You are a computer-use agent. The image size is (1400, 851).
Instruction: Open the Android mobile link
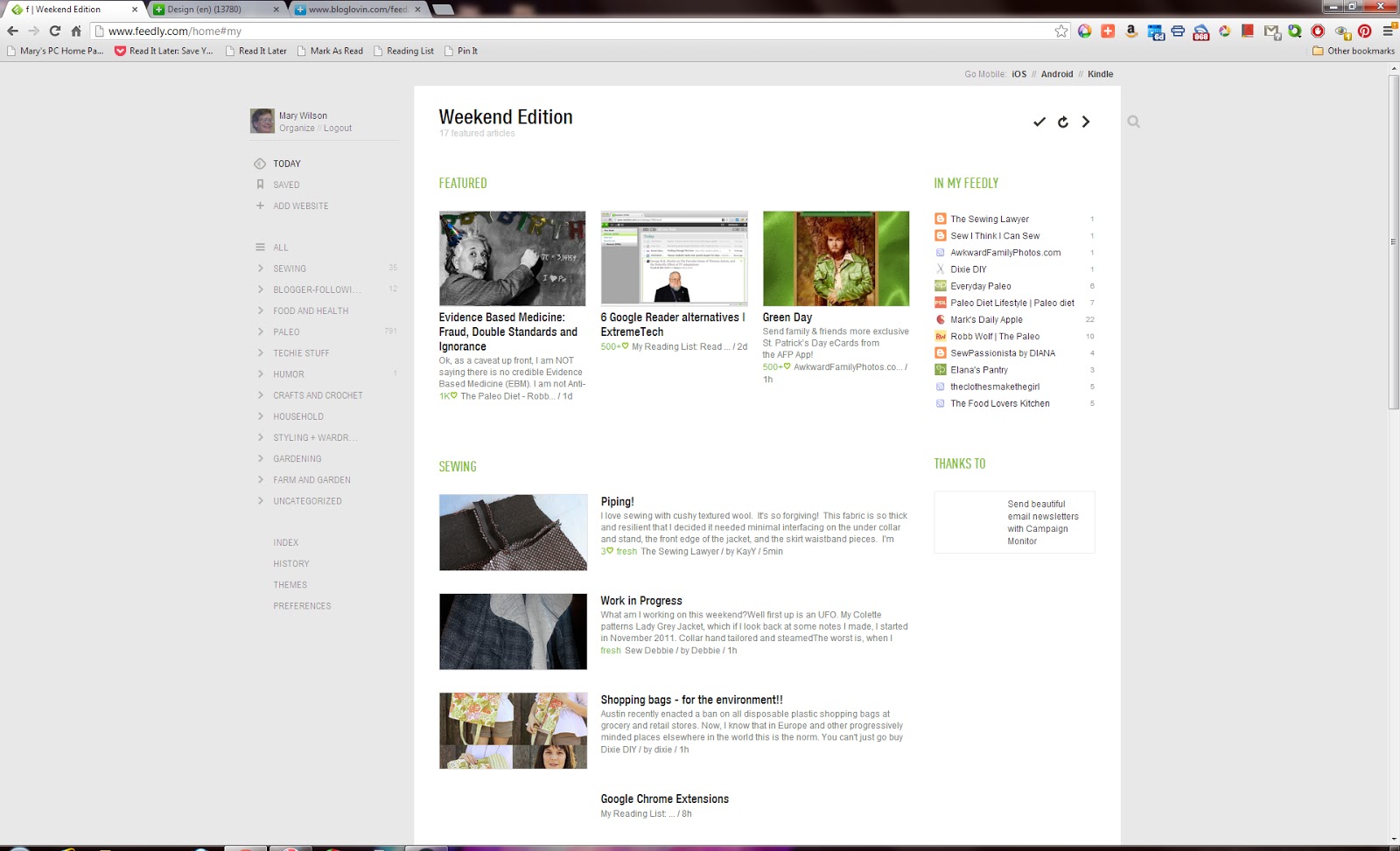pos(1057,74)
